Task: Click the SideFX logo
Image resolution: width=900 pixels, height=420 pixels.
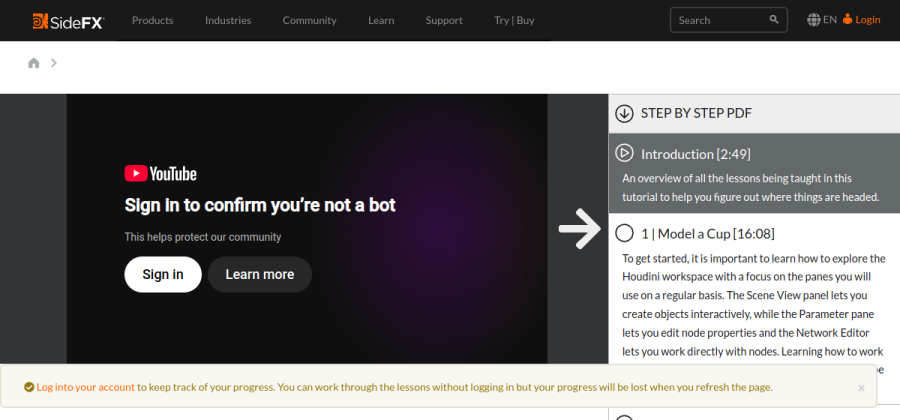Action: [68, 21]
